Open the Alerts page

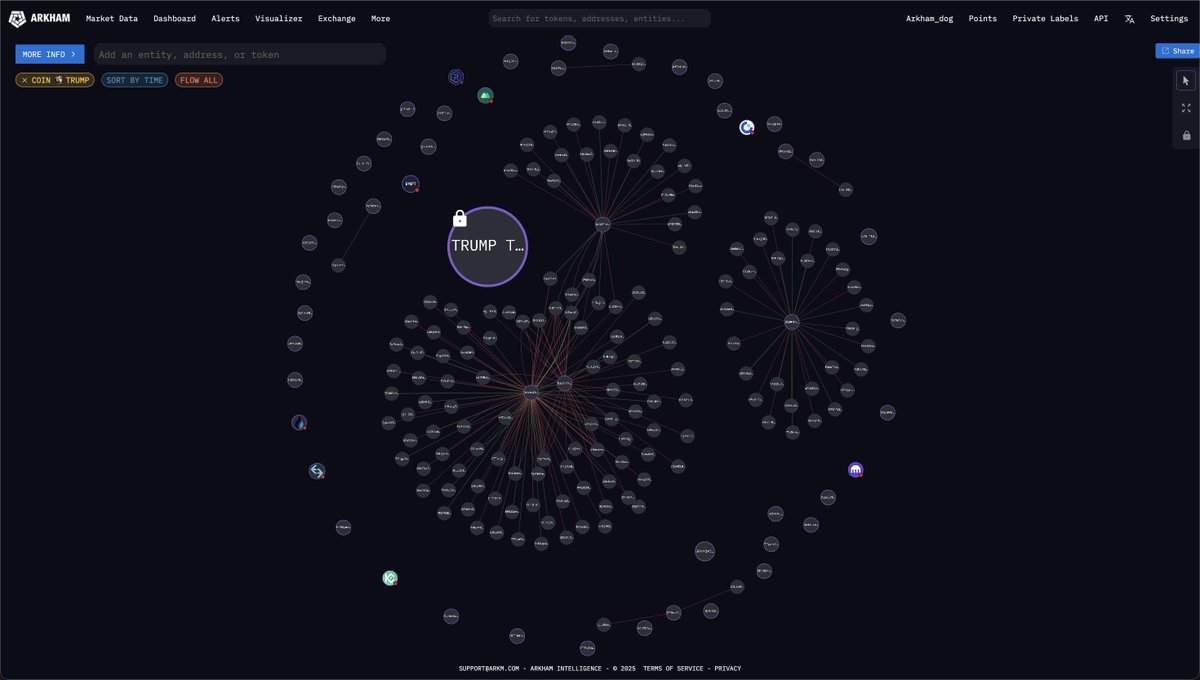[x=225, y=18]
